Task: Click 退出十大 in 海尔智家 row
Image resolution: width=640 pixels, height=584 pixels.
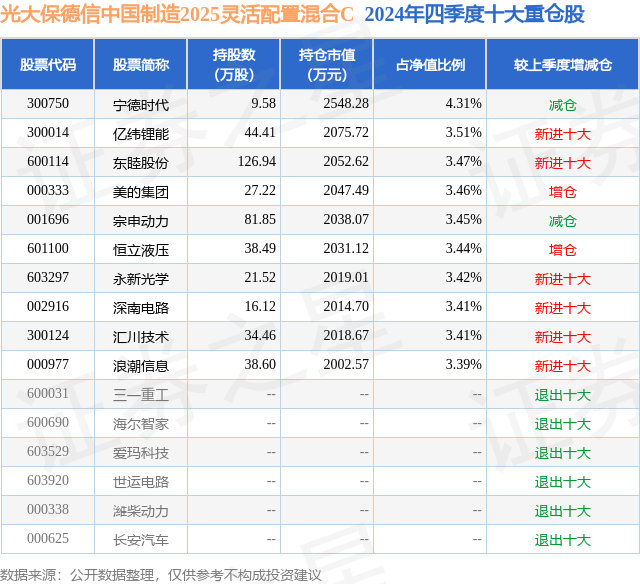Action: 562,424
